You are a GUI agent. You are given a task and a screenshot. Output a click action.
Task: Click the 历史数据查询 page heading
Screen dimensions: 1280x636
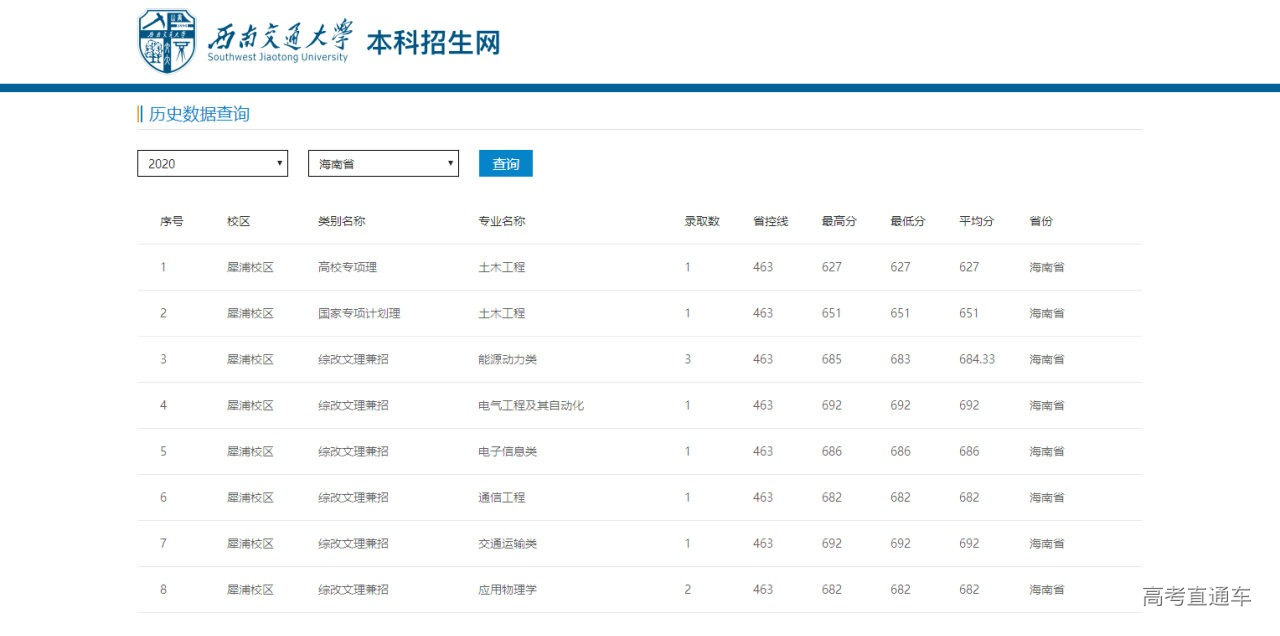(197, 115)
